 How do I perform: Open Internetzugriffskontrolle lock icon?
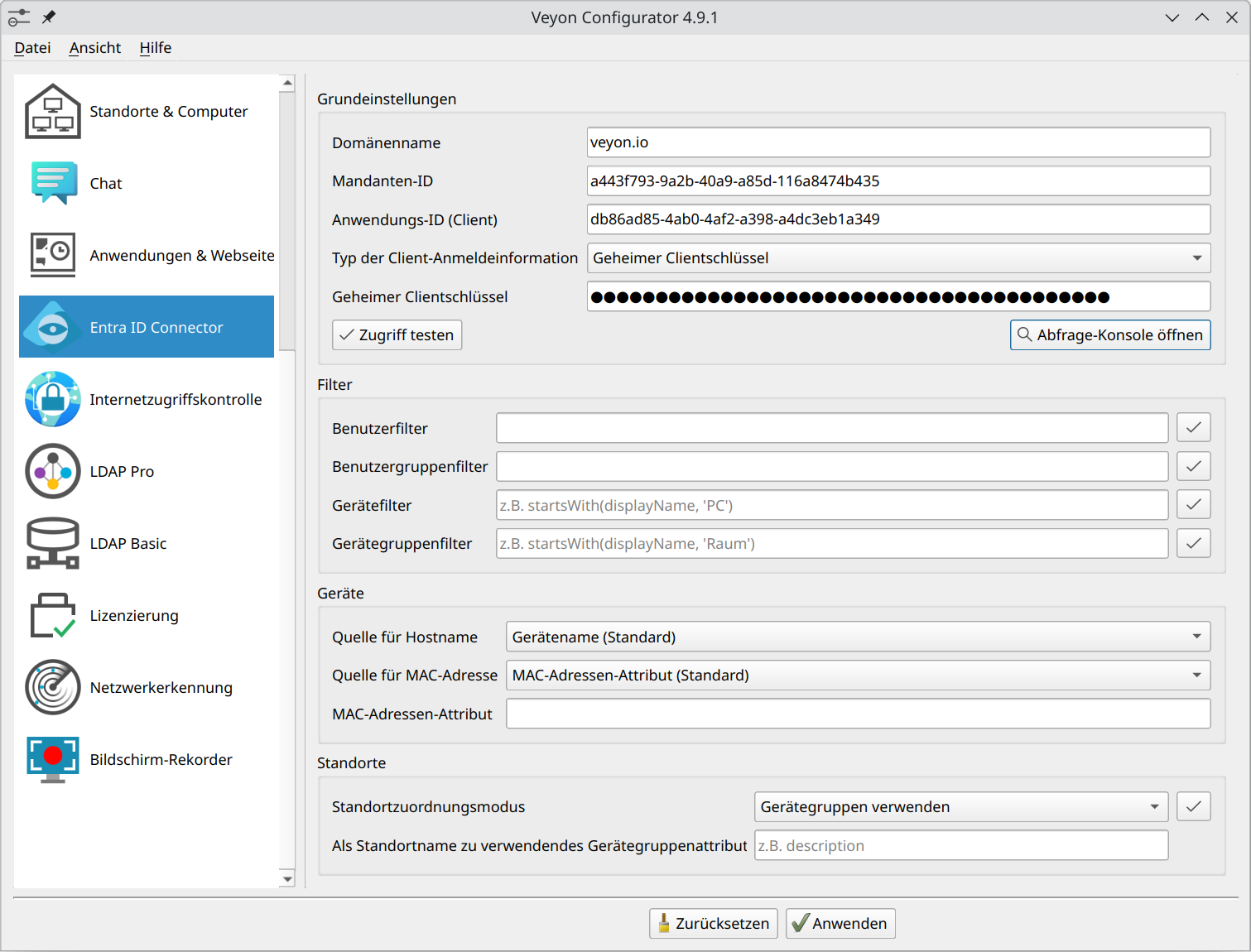[53, 400]
